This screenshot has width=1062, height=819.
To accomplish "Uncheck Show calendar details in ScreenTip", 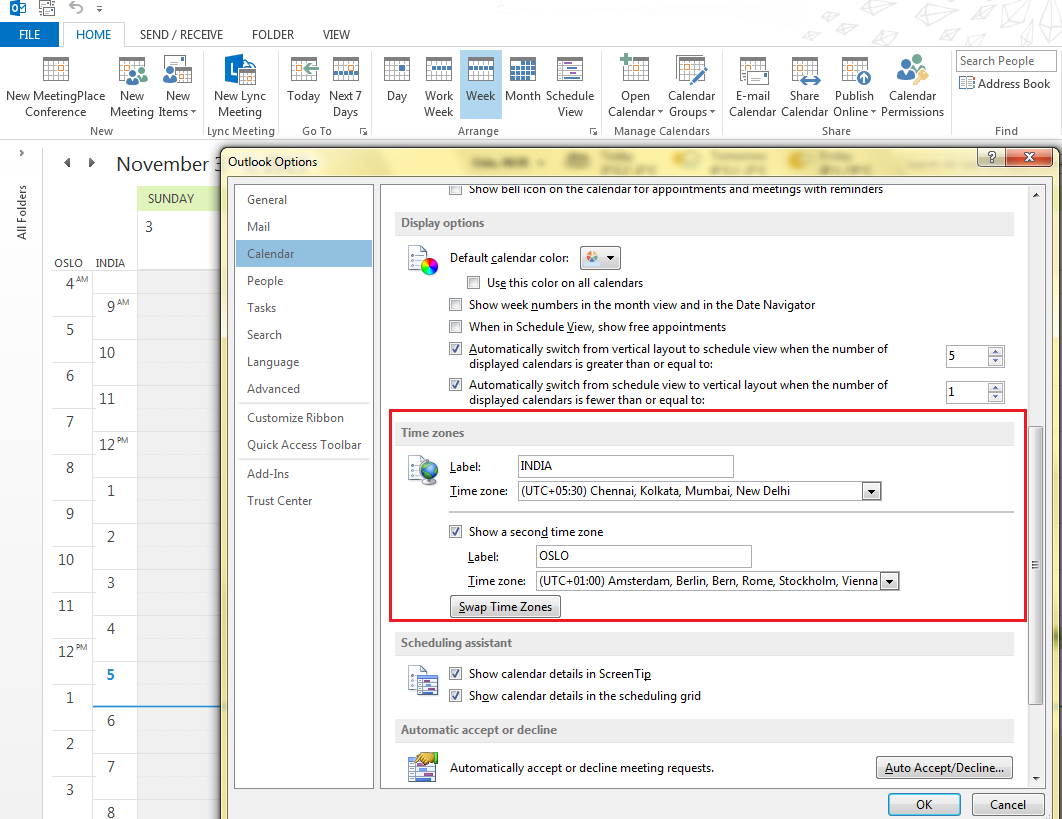I will pyautogui.click(x=456, y=673).
